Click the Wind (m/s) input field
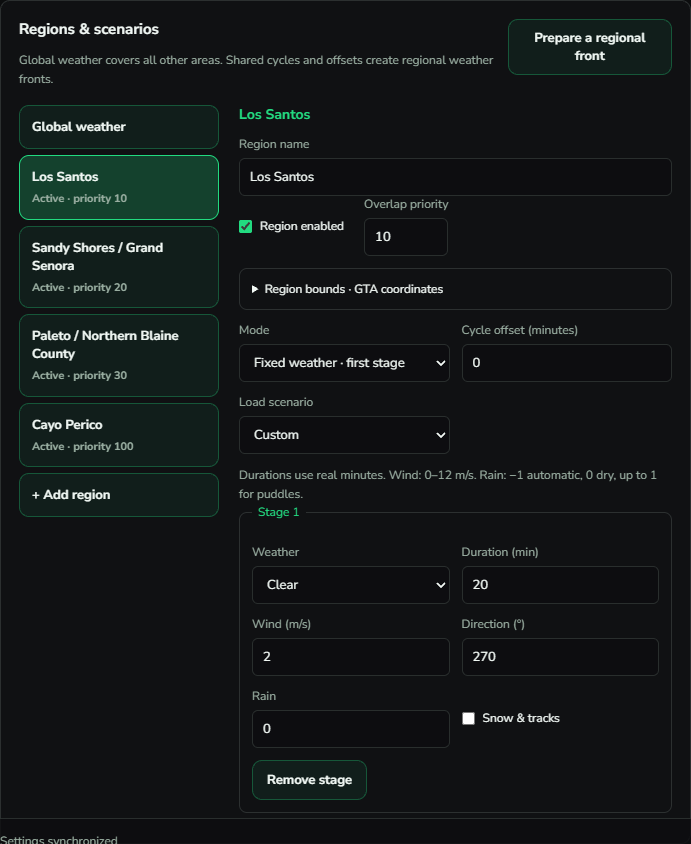Image resolution: width=691 pixels, height=844 pixels. click(350, 657)
